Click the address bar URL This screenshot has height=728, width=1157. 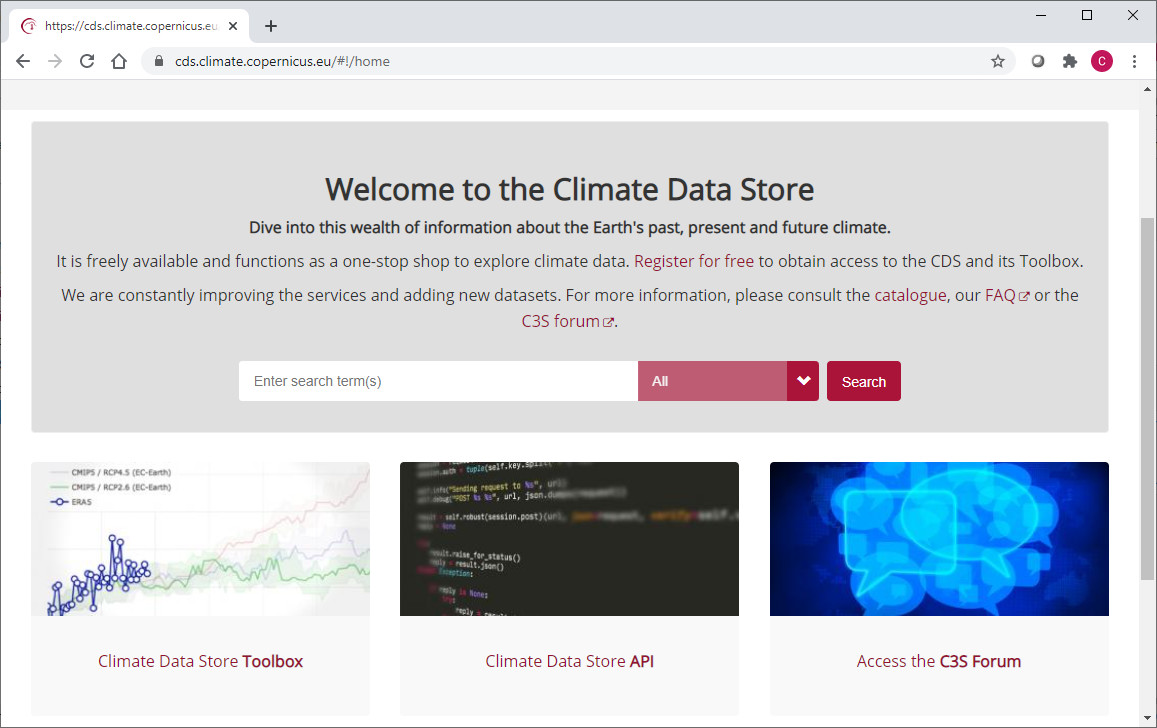click(x=282, y=61)
